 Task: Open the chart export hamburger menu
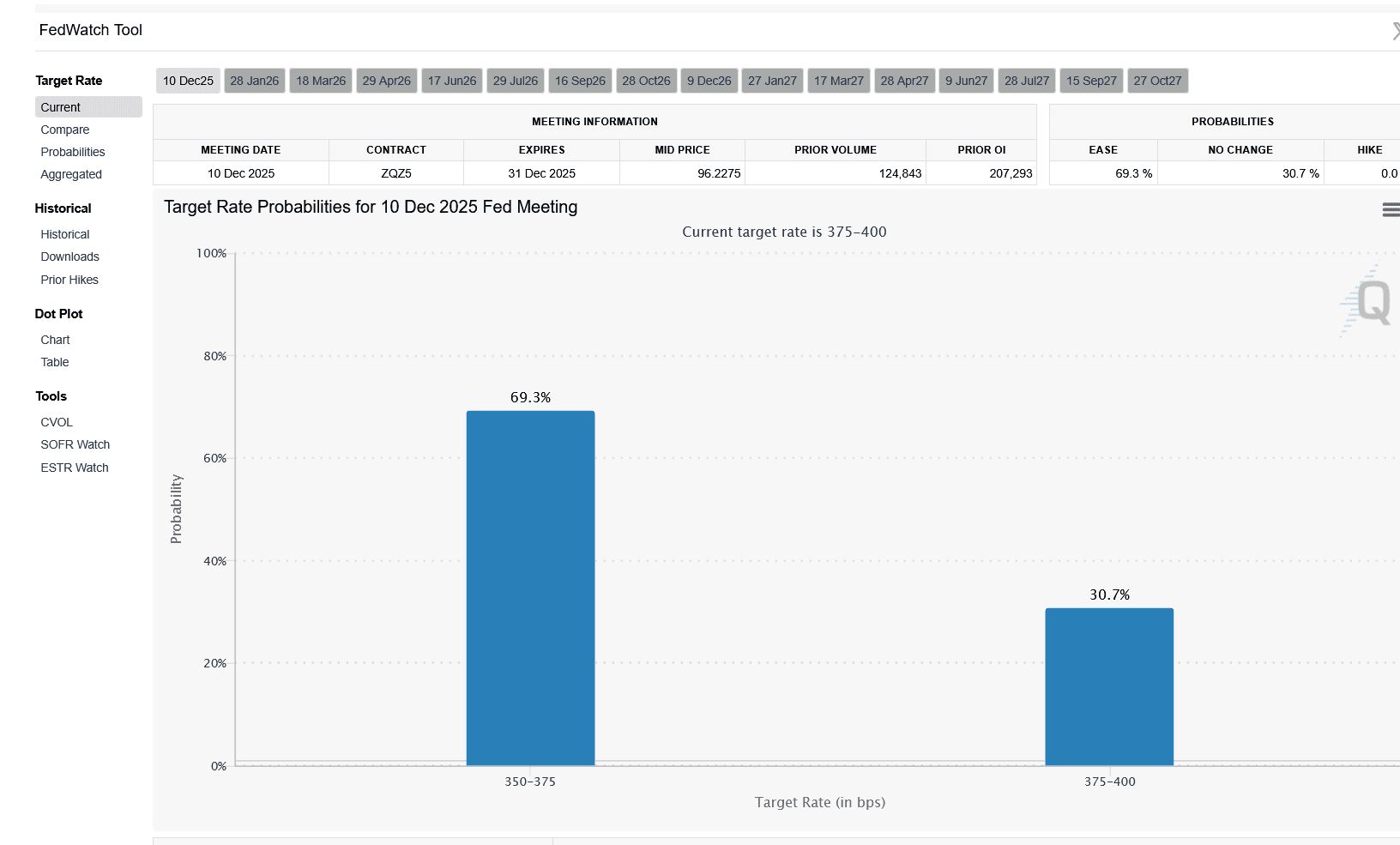tap(1390, 209)
